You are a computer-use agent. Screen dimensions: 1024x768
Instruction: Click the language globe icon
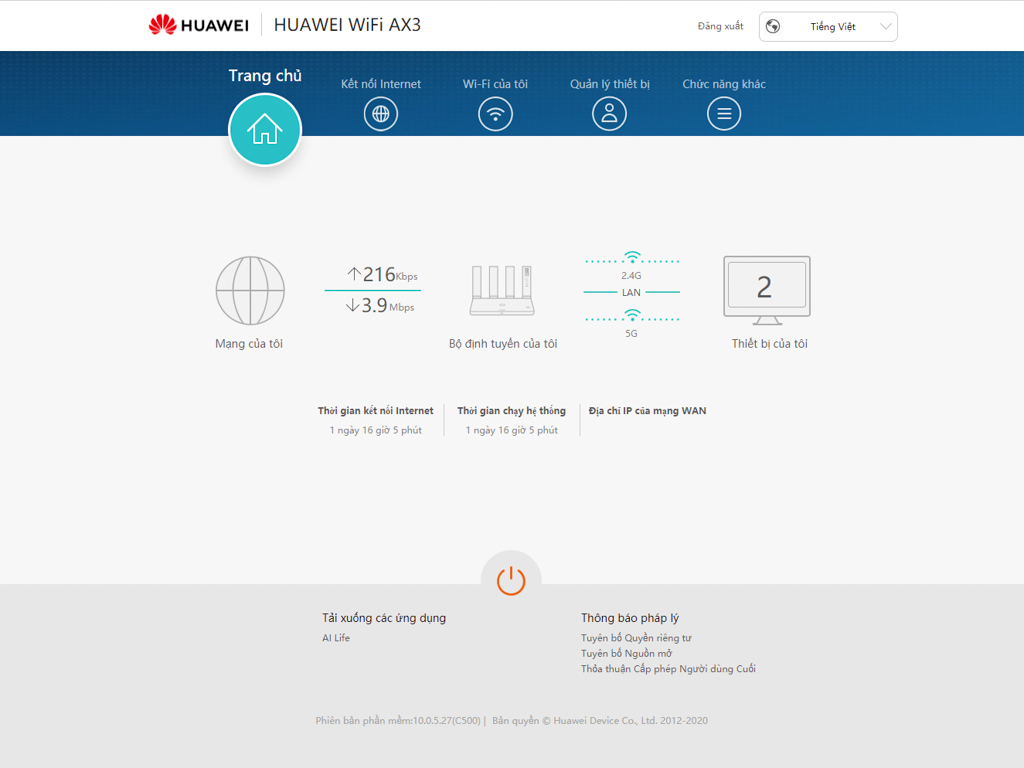pos(773,26)
